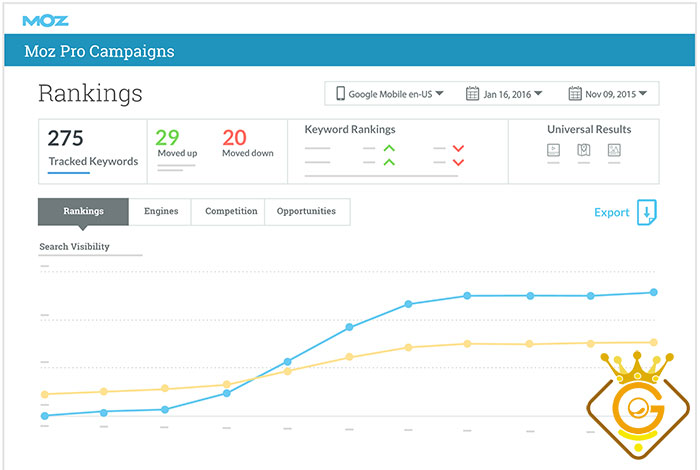Image resolution: width=700 pixels, height=470 pixels.
Task: Click the top green up arrow in Keyword Rankings
Action: pyautogui.click(x=389, y=148)
